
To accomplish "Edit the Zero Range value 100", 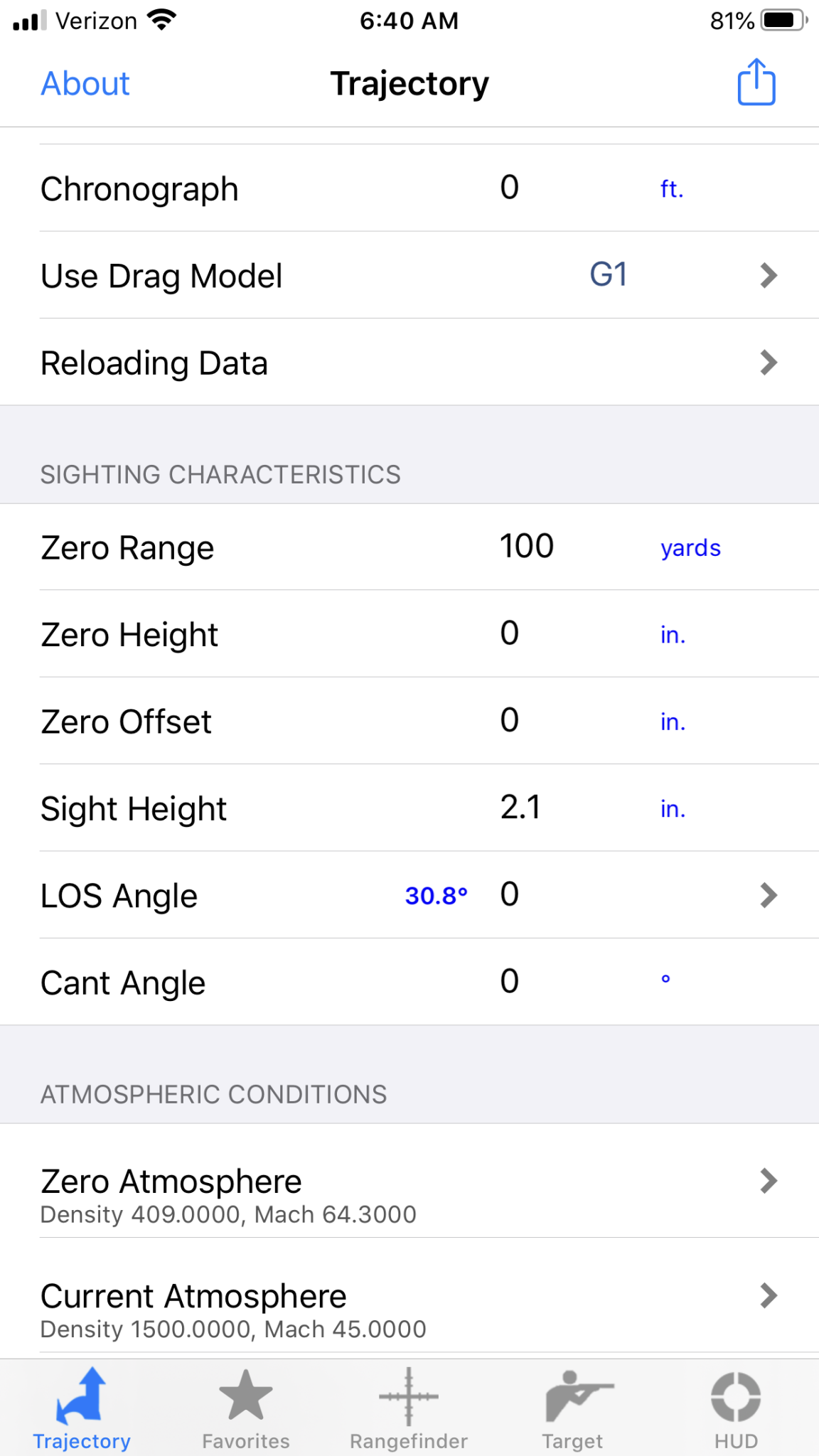I will (x=526, y=546).
